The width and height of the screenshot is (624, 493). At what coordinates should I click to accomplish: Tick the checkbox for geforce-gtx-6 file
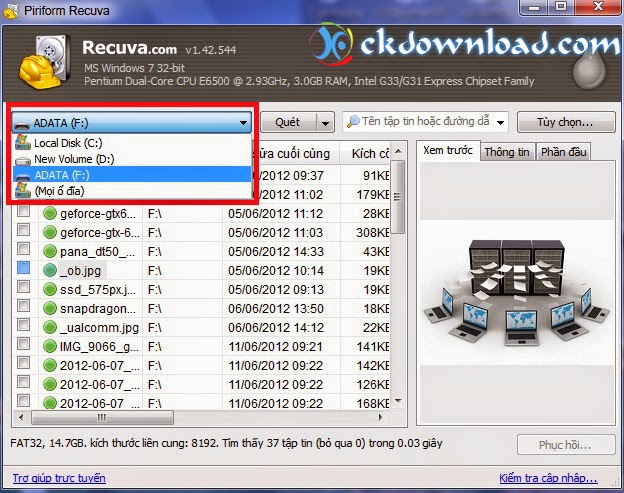tap(24, 230)
